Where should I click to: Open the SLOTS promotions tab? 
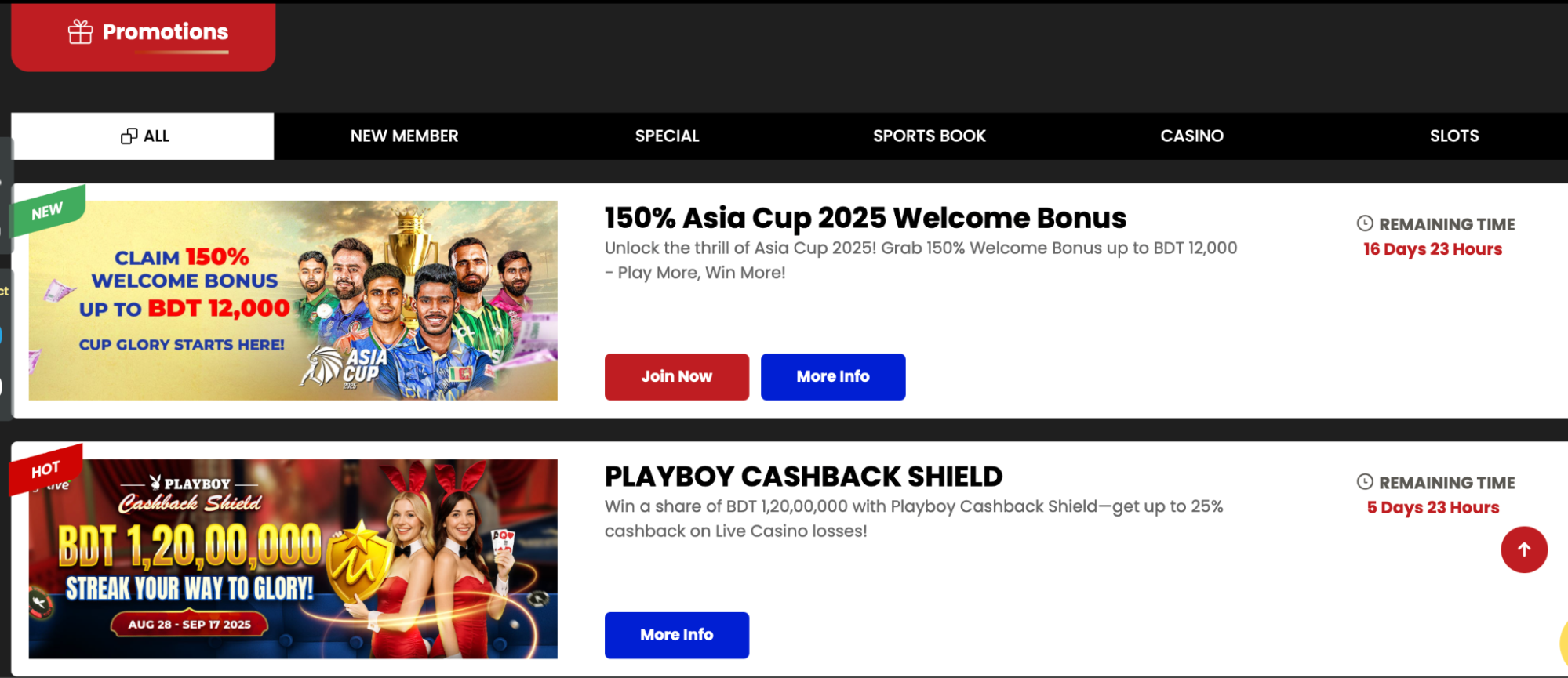1453,136
